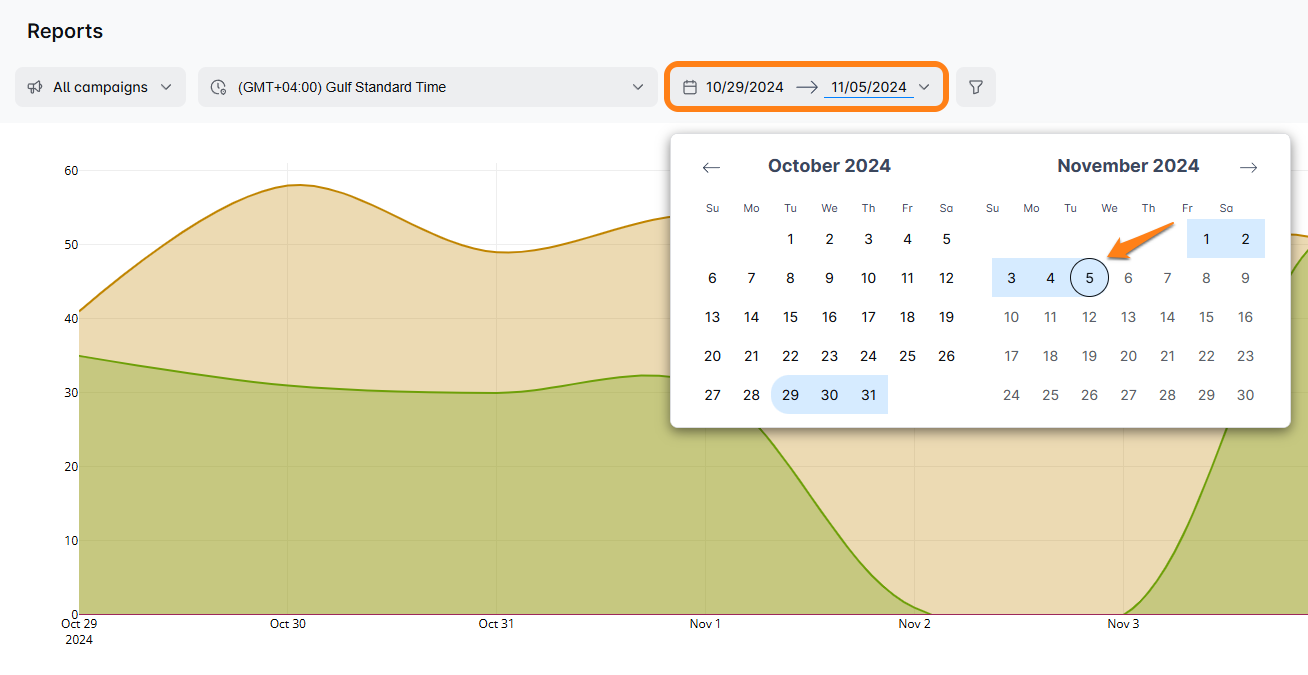This screenshot has width=1308, height=675.
Task: Click the calendar icon in date range
Action: point(689,87)
